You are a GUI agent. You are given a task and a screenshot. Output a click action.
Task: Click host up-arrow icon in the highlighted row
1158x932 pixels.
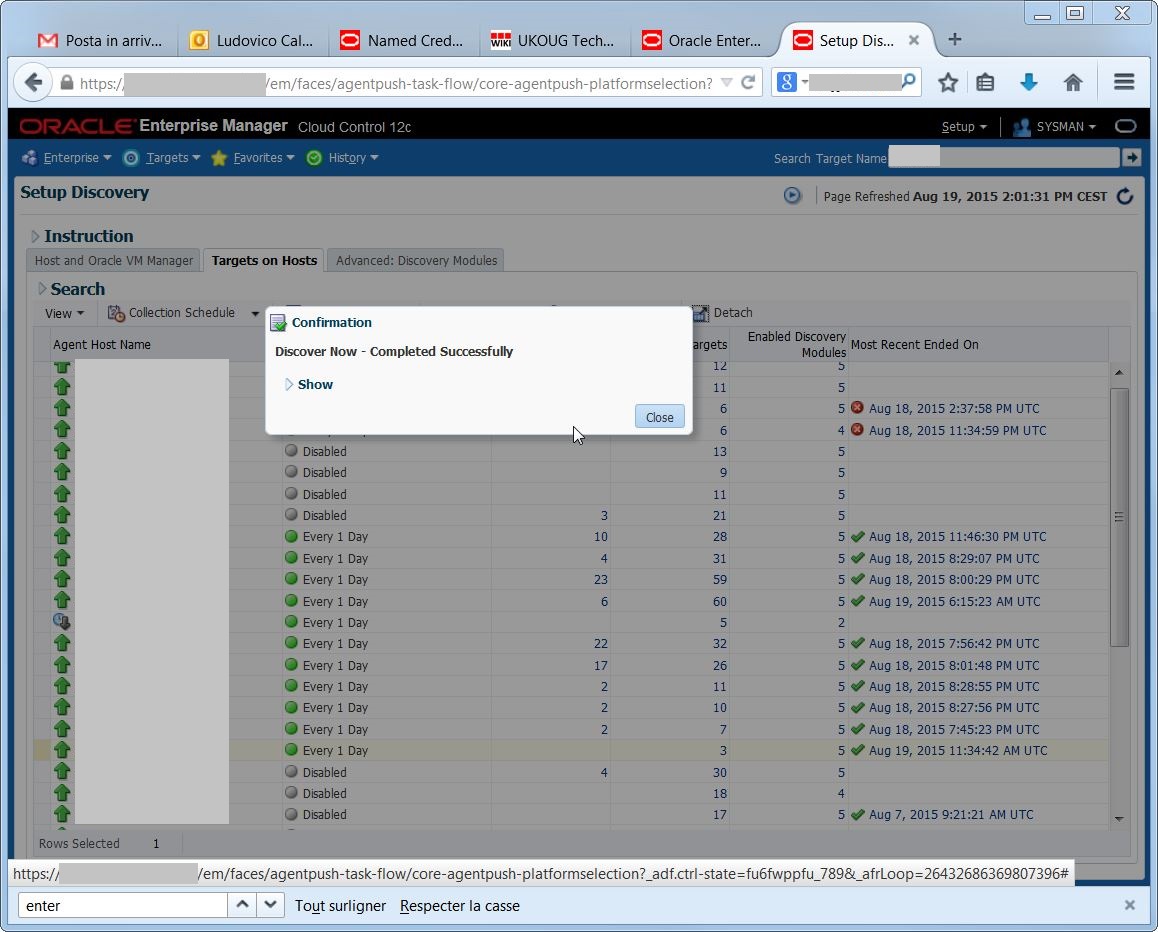pos(62,750)
